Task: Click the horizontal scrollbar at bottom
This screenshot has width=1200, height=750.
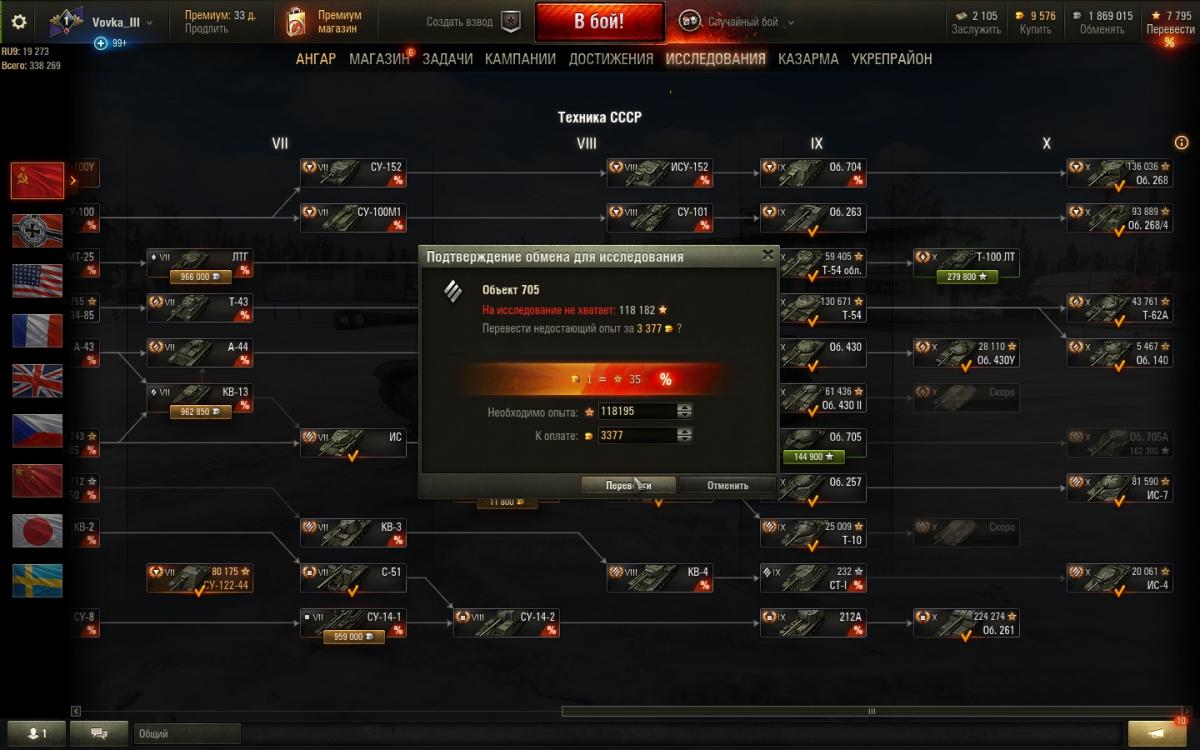Action: coord(870,711)
